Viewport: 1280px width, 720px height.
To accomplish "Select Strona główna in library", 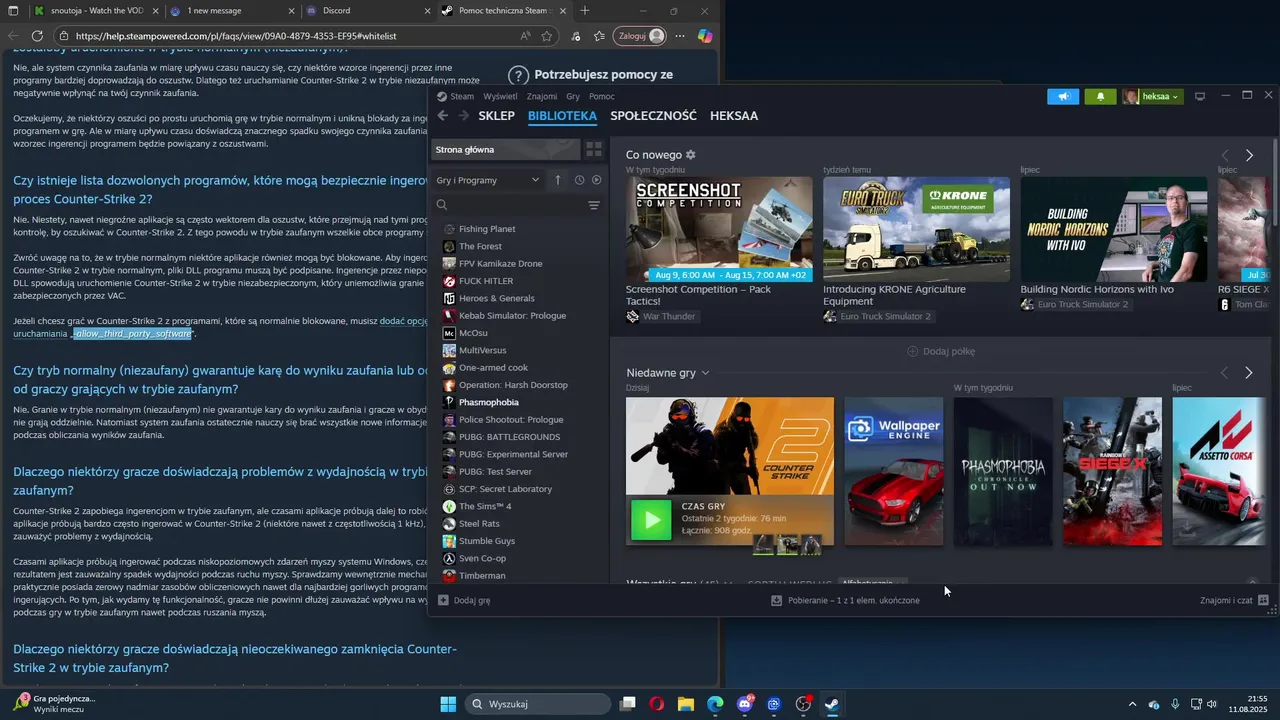I will coord(505,149).
